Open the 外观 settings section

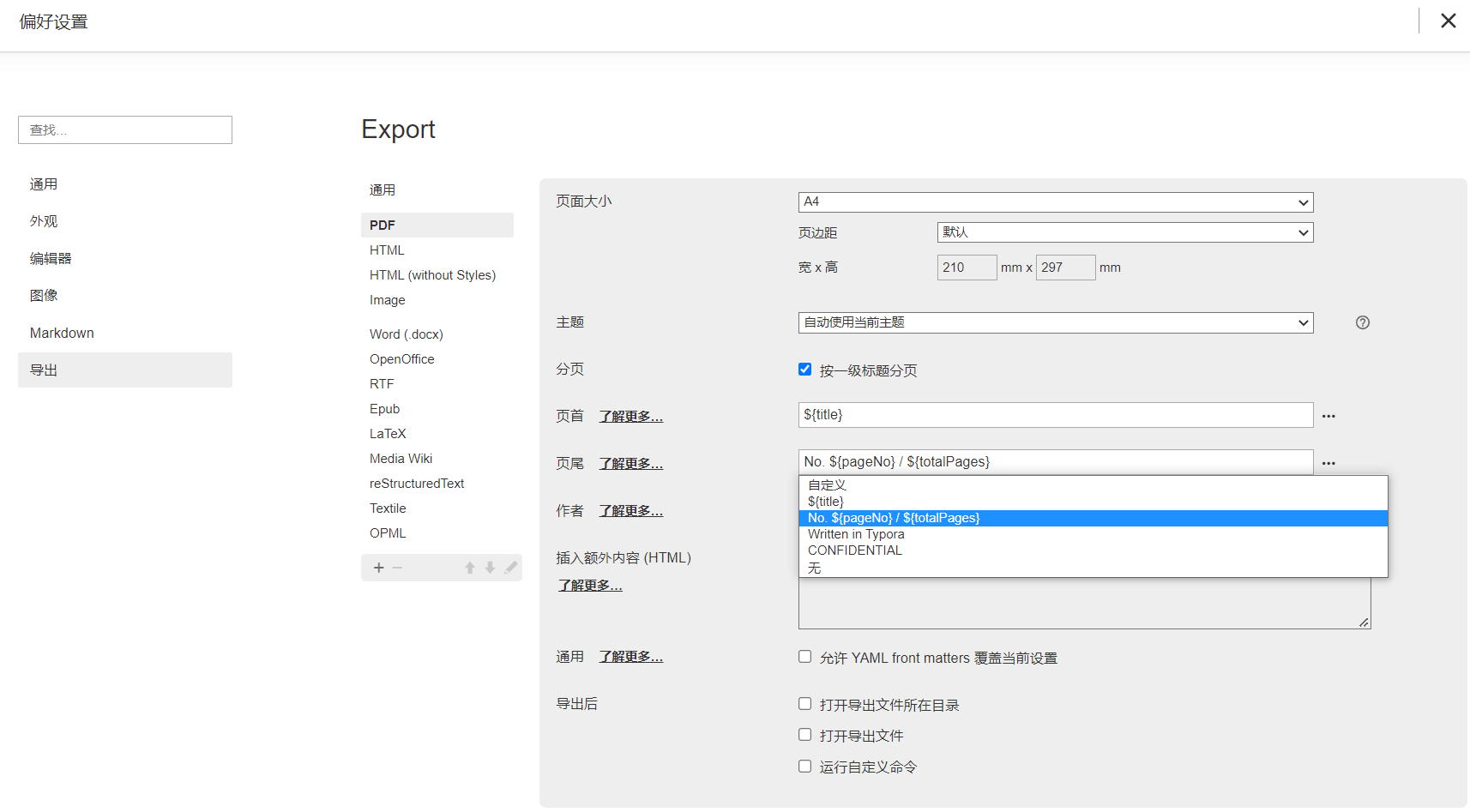pos(44,220)
